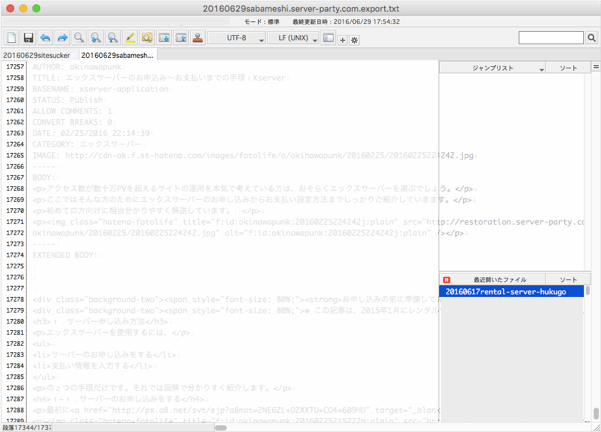Image resolution: width=601 pixels, height=432 pixels.
Task: Click the resize grip at the window corner
Action: (596, 427)
